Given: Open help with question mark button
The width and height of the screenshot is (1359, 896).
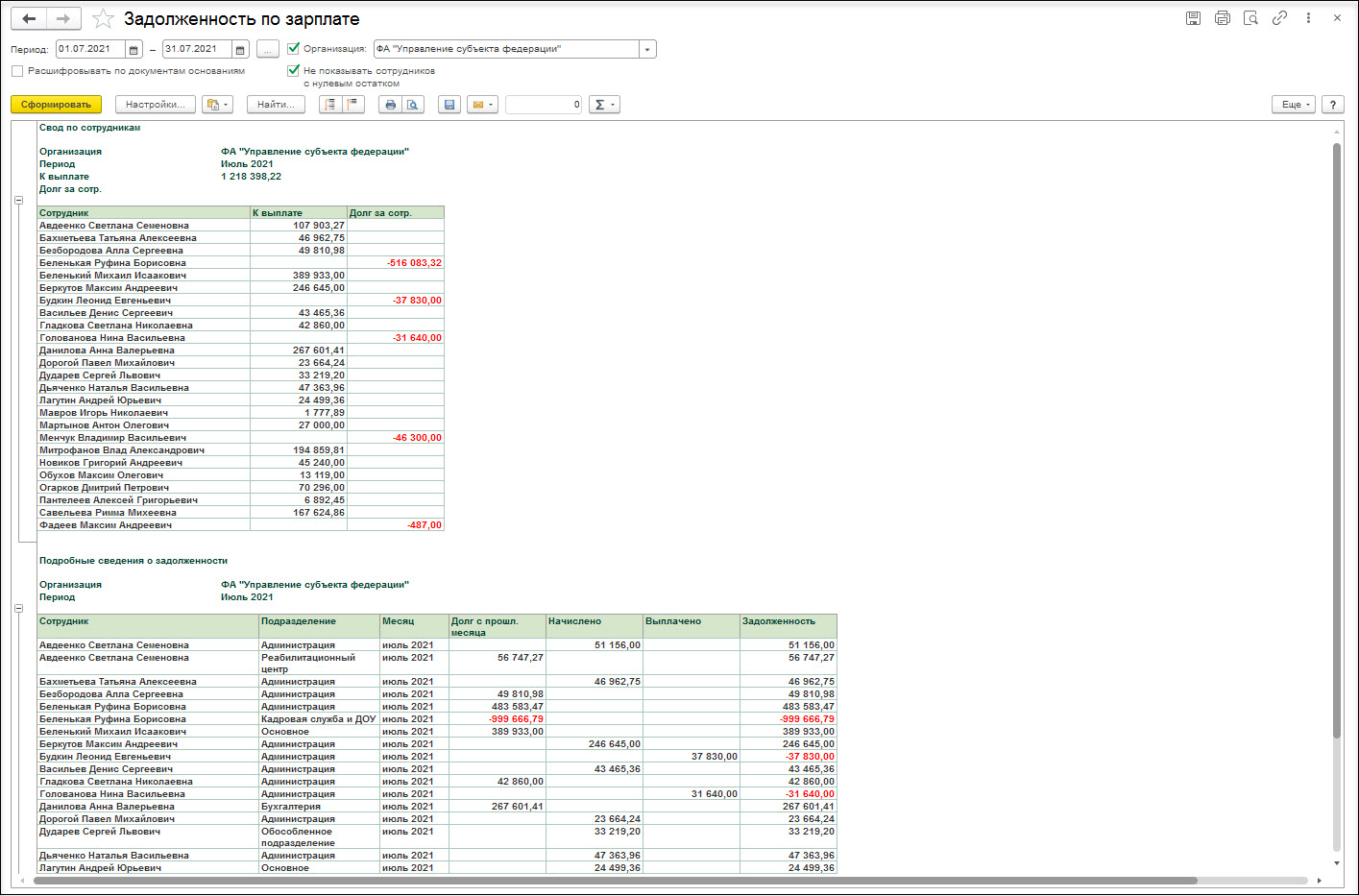Looking at the screenshot, I should 1332,105.
